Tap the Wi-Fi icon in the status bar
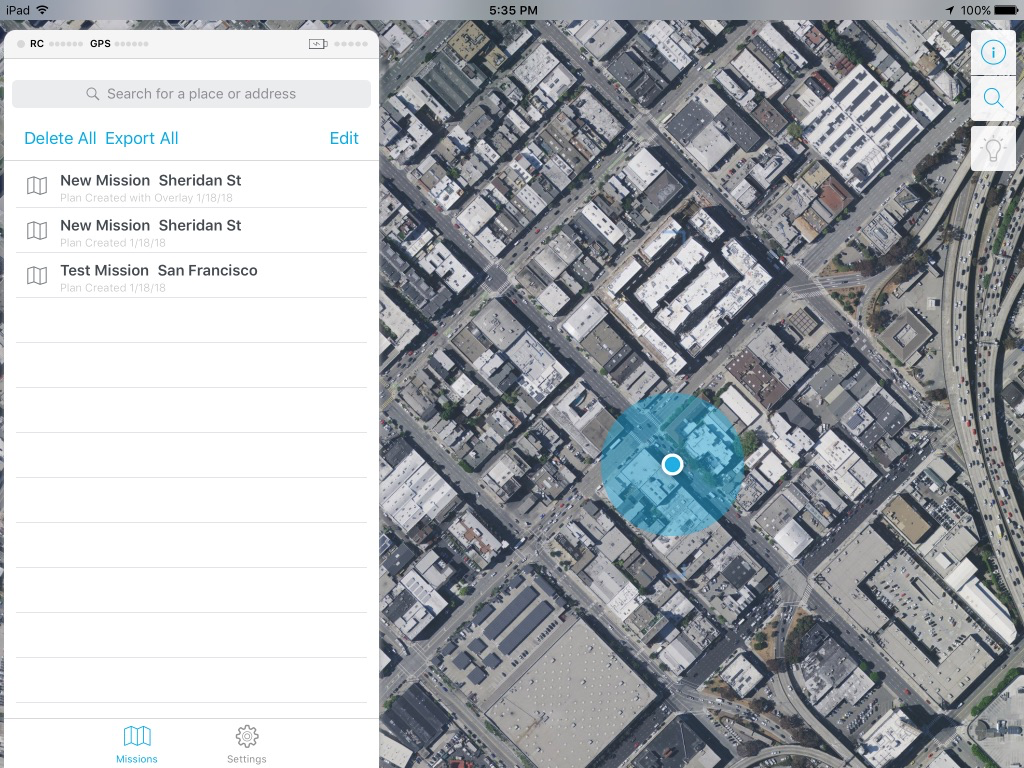Screen dimensions: 1024x768 (x=42, y=10)
